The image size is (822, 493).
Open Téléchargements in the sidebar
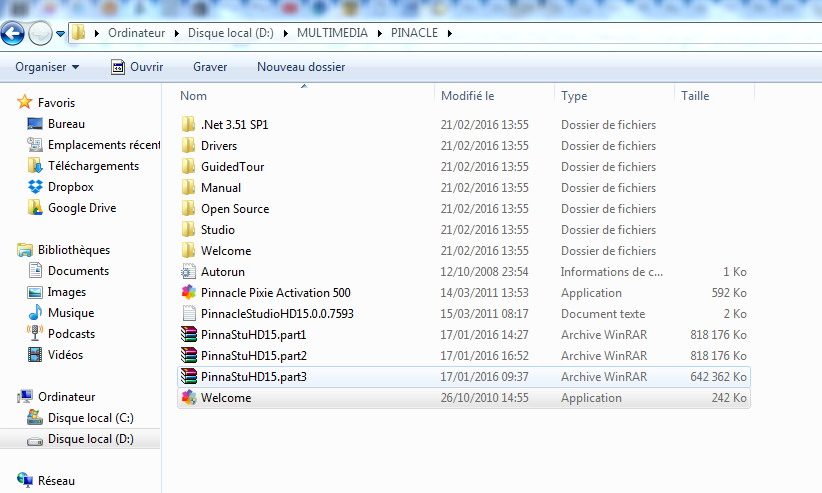93,166
